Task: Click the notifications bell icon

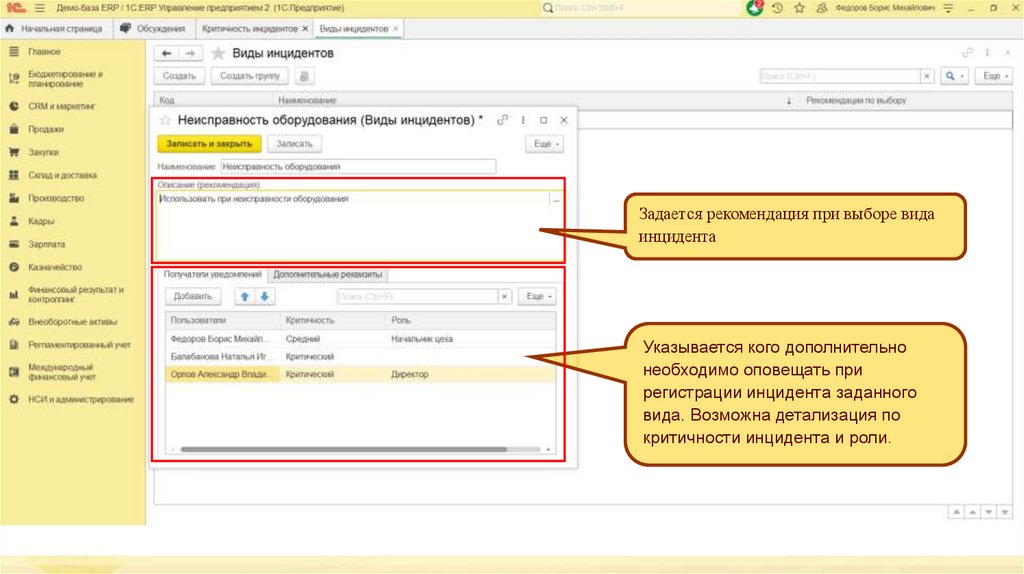Action: tap(755, 8)
